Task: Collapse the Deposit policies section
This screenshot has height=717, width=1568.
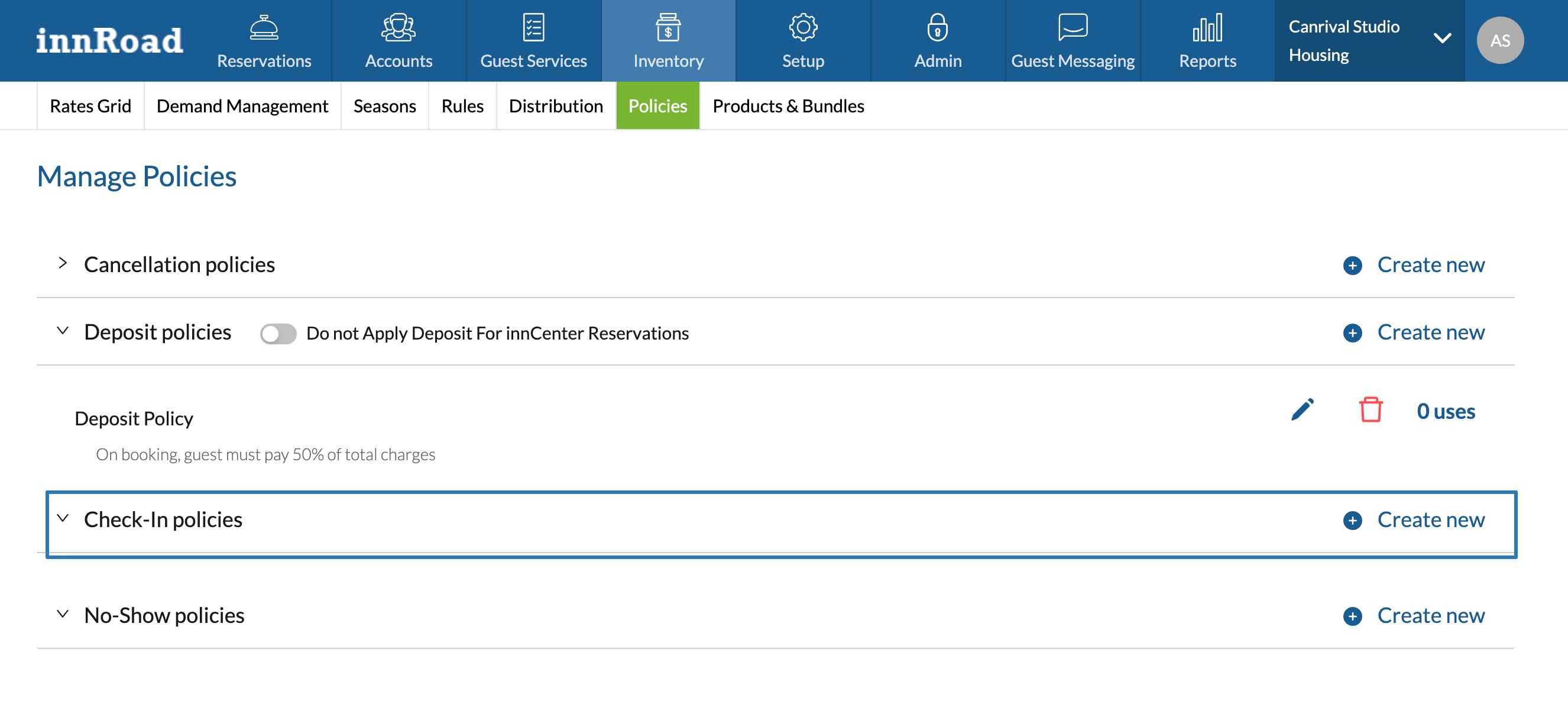Action: tap(63, 331)
